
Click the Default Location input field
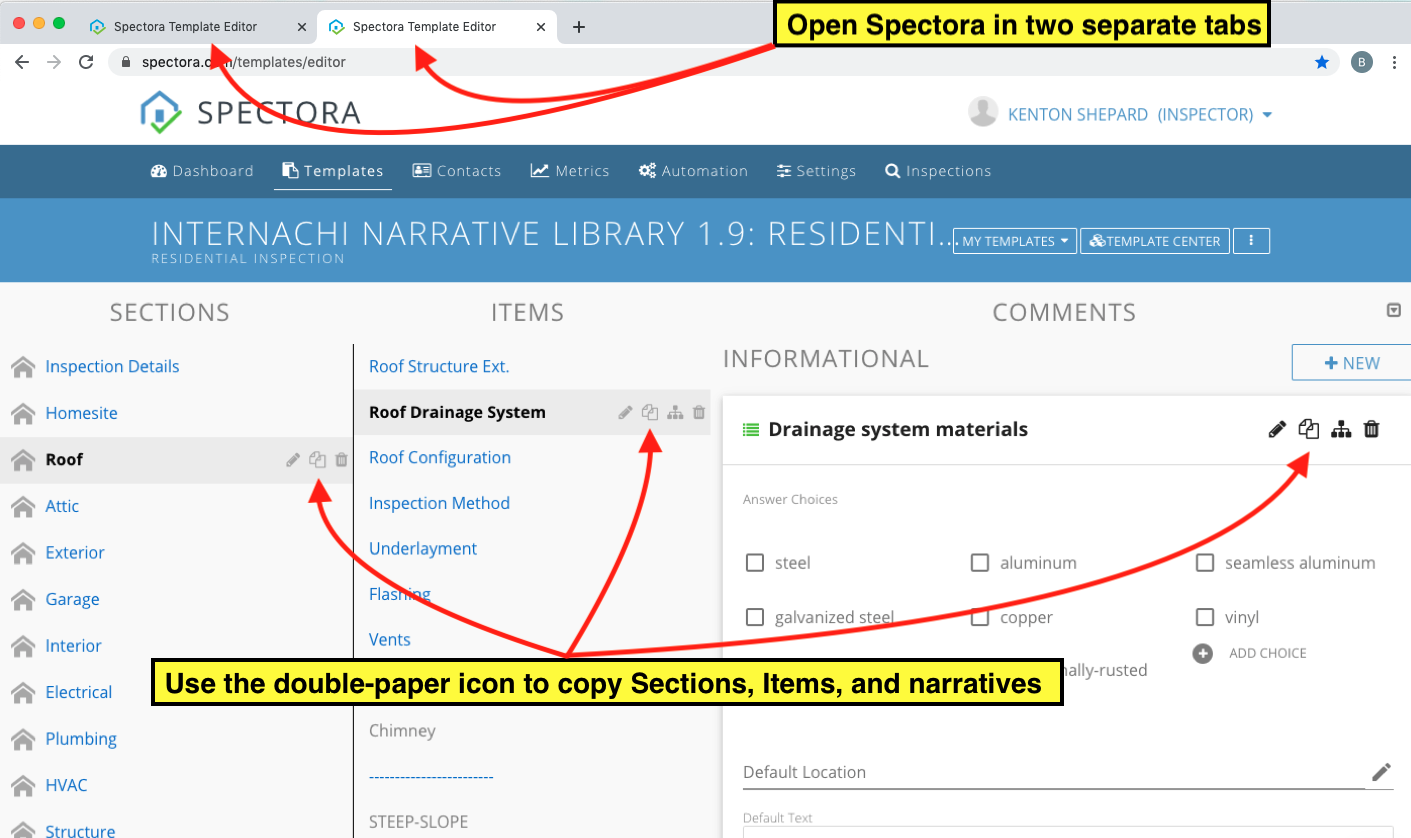[1055, 771]
